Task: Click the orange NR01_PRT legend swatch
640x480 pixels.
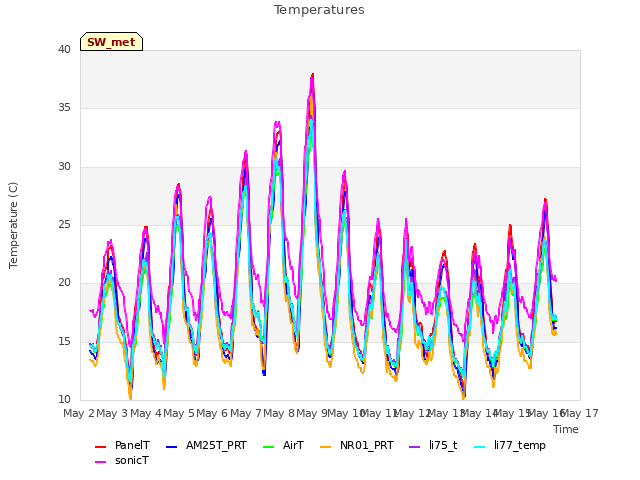Action: click(x=325, y=447)
